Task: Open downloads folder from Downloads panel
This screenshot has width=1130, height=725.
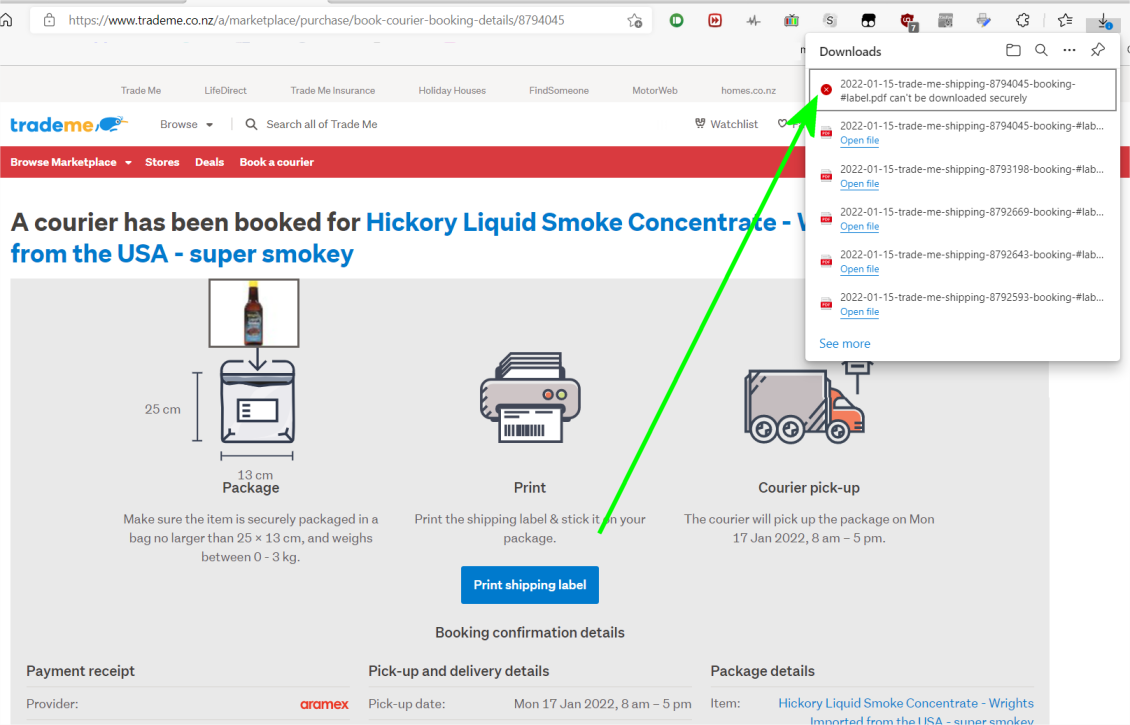Action: pyautogui.click(x=1013, y=51)
